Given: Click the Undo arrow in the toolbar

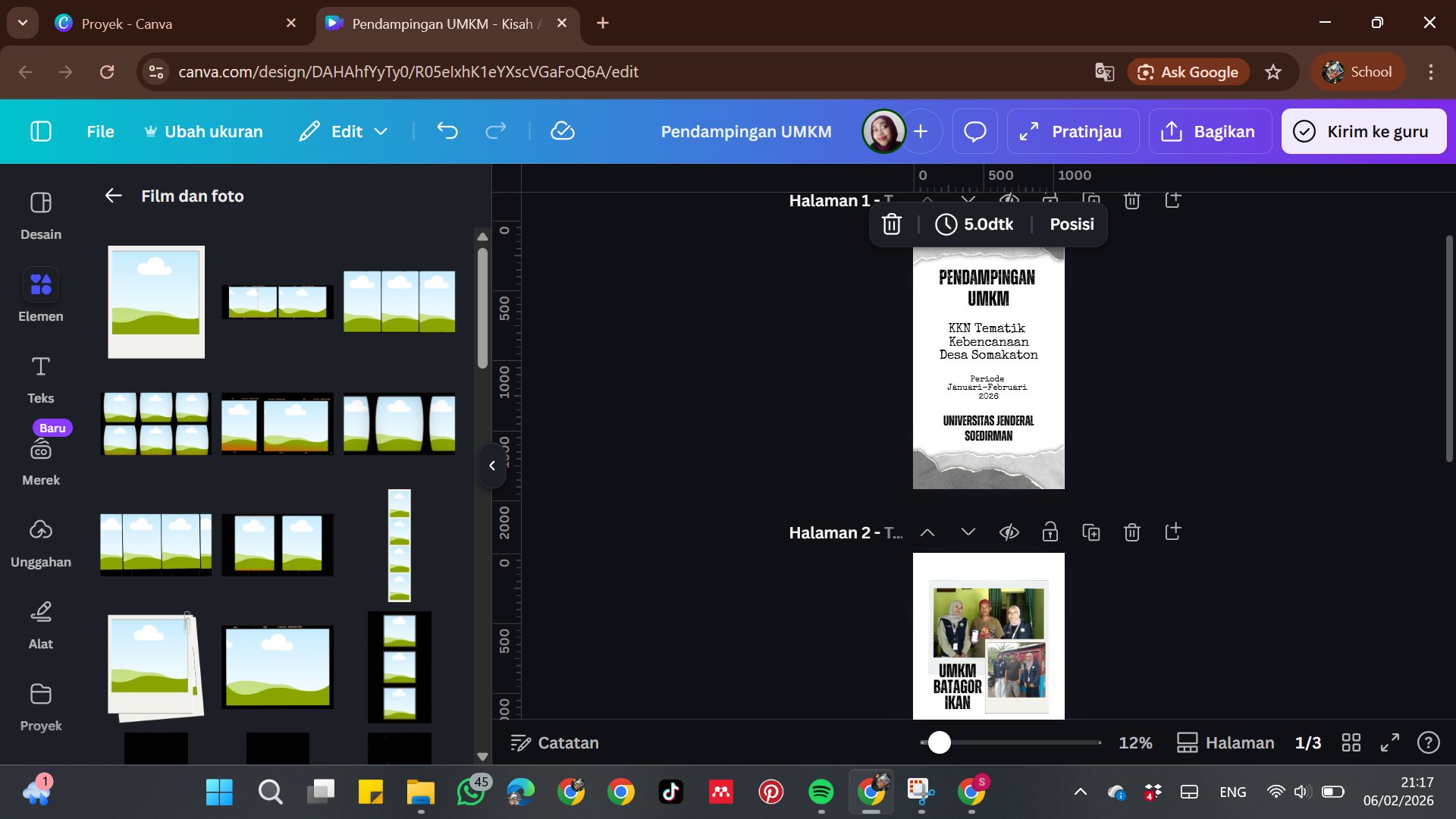Looking at the screenshot, I should click(x=447, y=130).
